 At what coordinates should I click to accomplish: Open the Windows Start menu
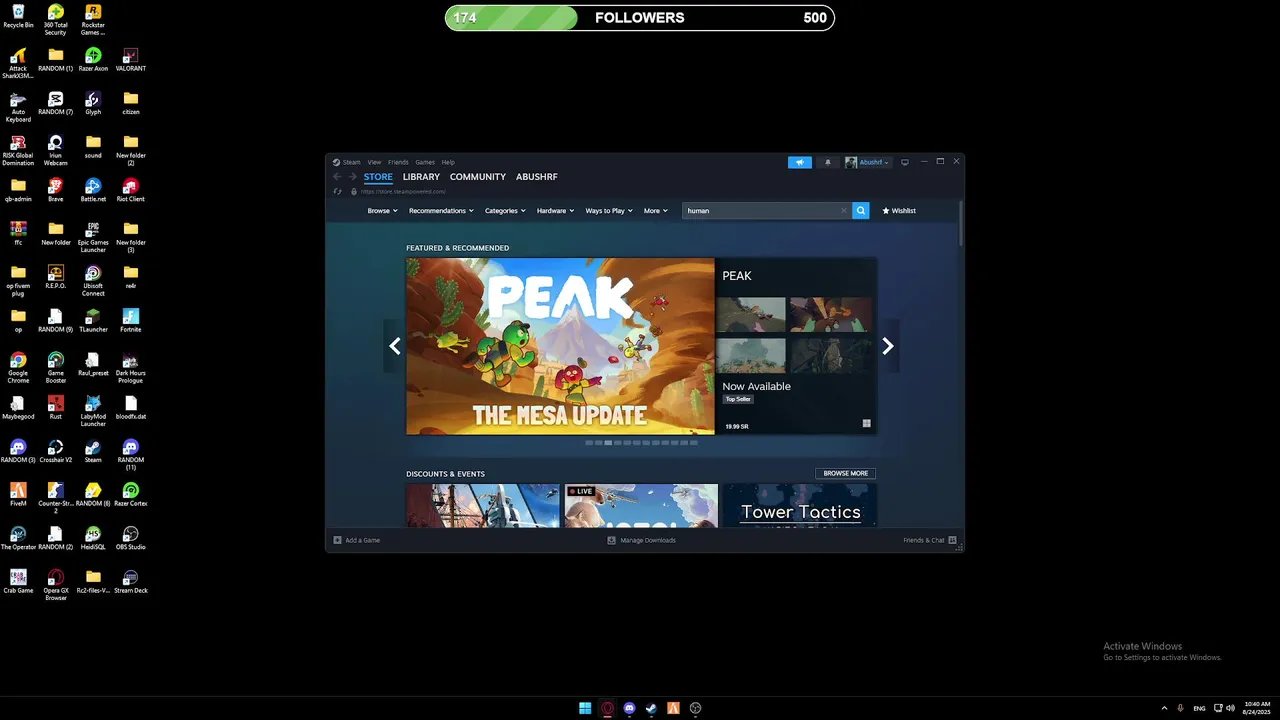585,708
